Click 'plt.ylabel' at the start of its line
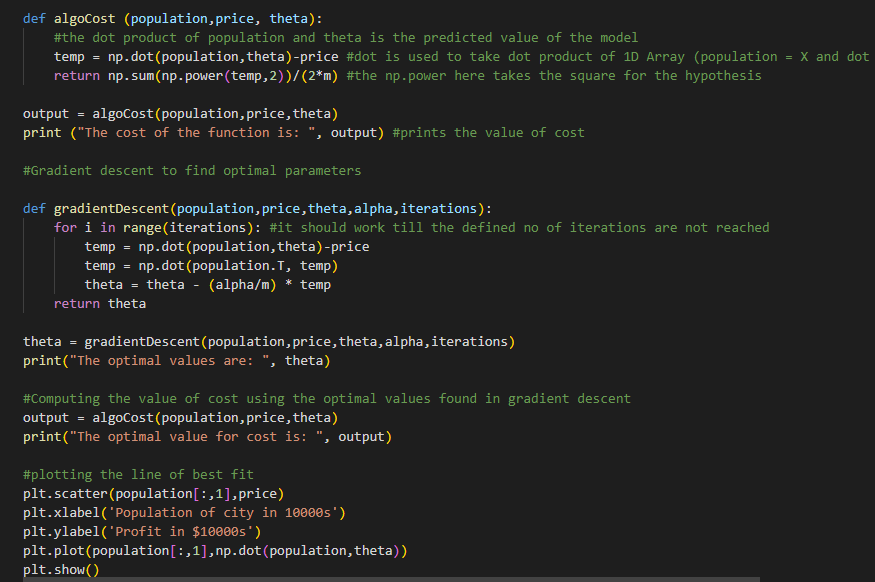Screen dimensions: 875x582 61,532
